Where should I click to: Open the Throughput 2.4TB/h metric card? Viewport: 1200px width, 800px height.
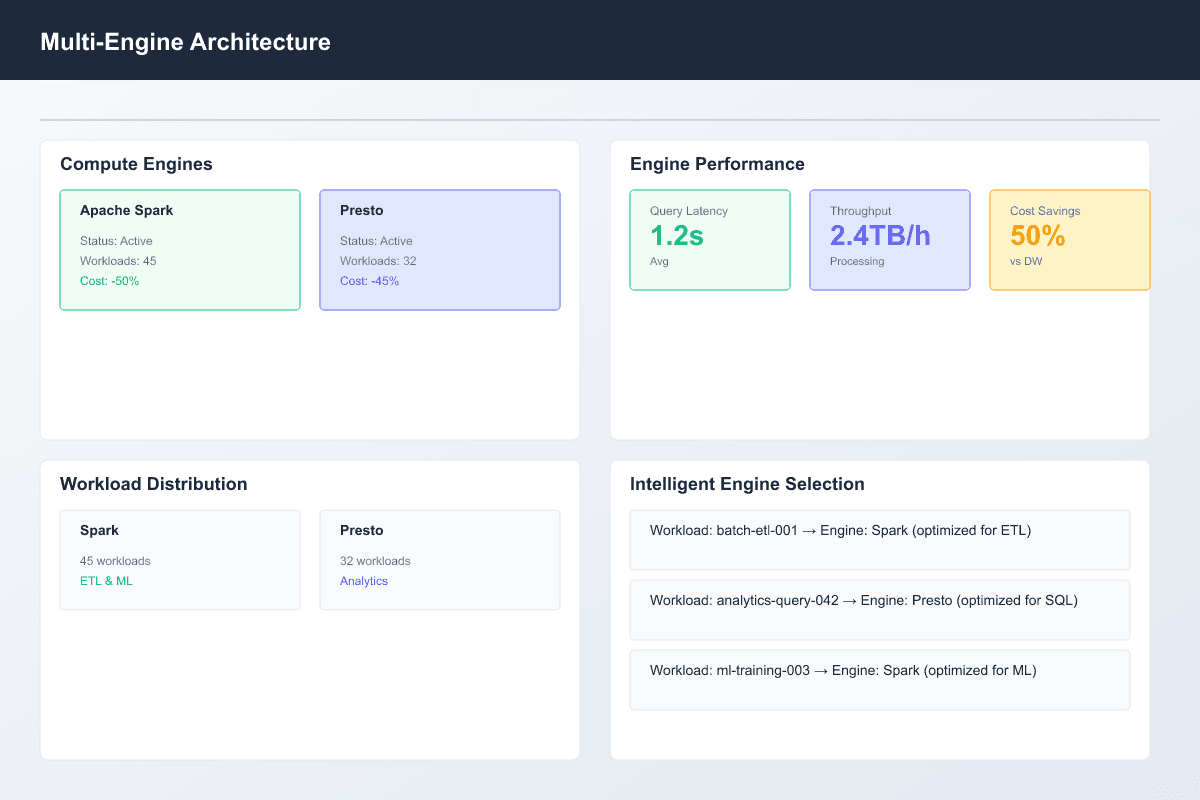pyautogui.click(x=889, y=240)
